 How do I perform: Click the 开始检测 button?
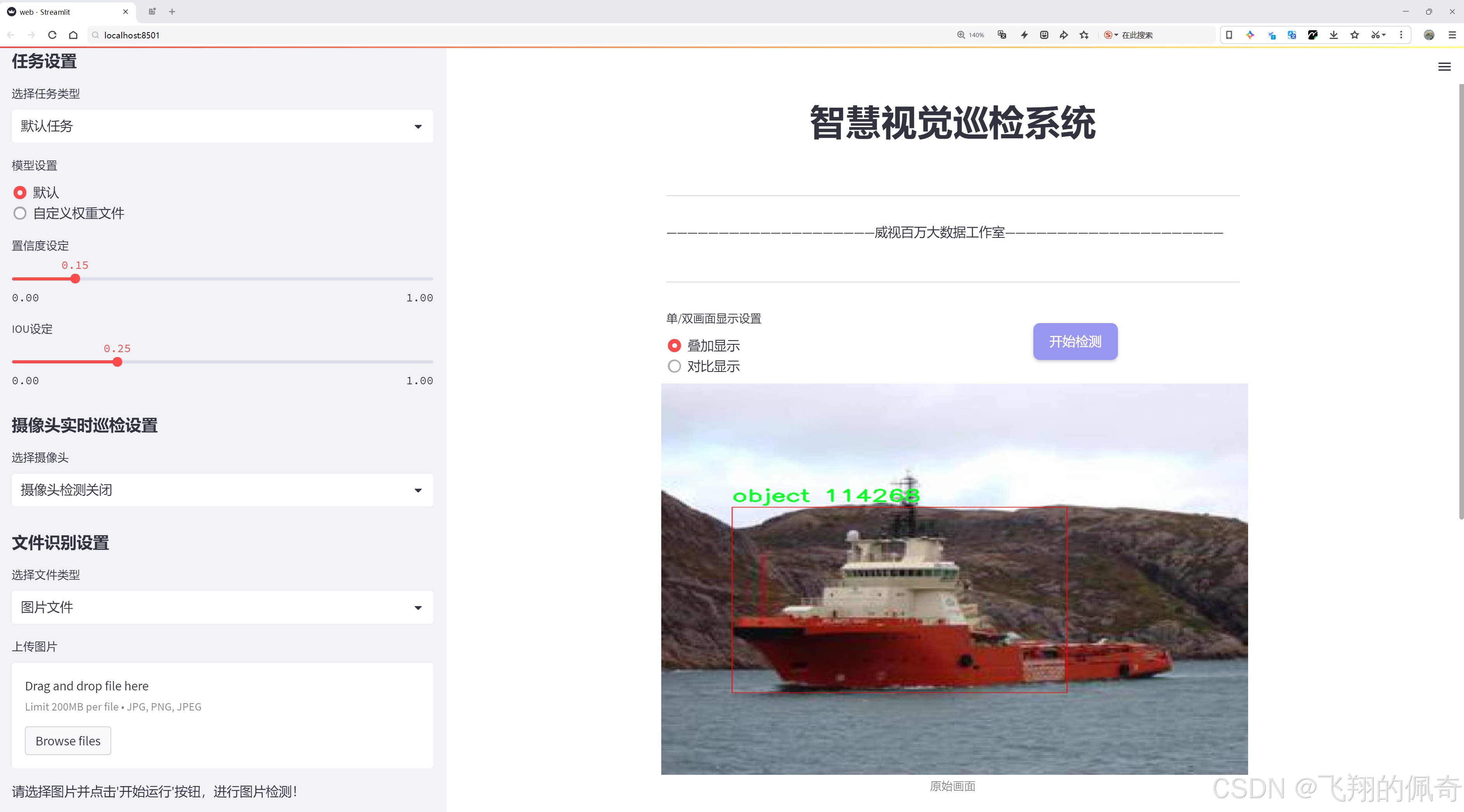click(1075, 341)
